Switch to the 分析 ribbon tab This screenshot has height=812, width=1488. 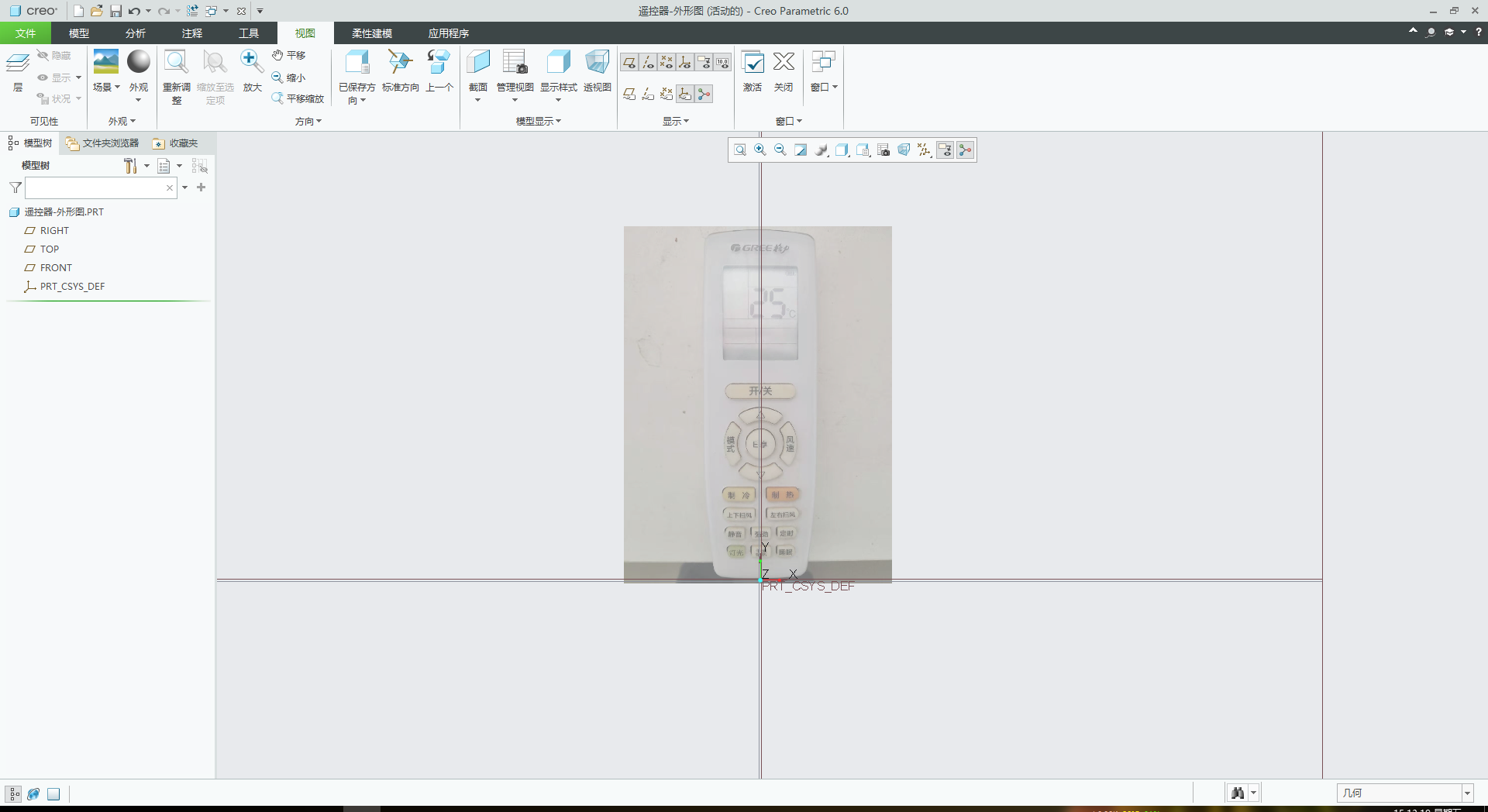pos(136,33)
